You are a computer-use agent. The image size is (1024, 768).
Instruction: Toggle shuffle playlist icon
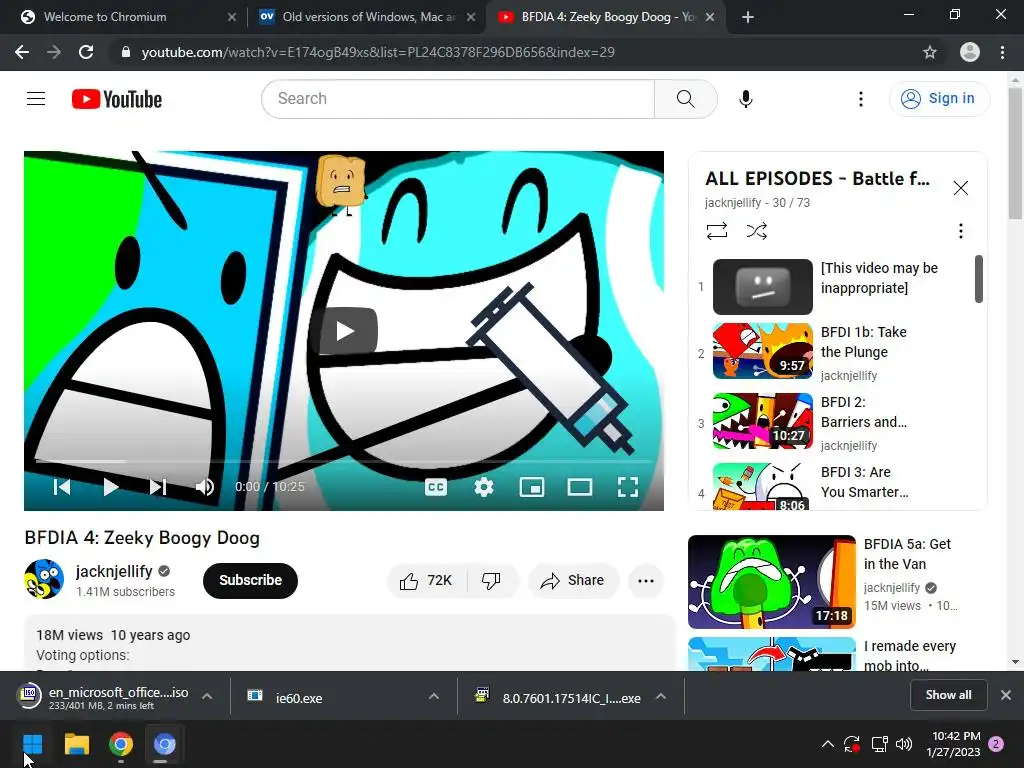click(756, 231)
